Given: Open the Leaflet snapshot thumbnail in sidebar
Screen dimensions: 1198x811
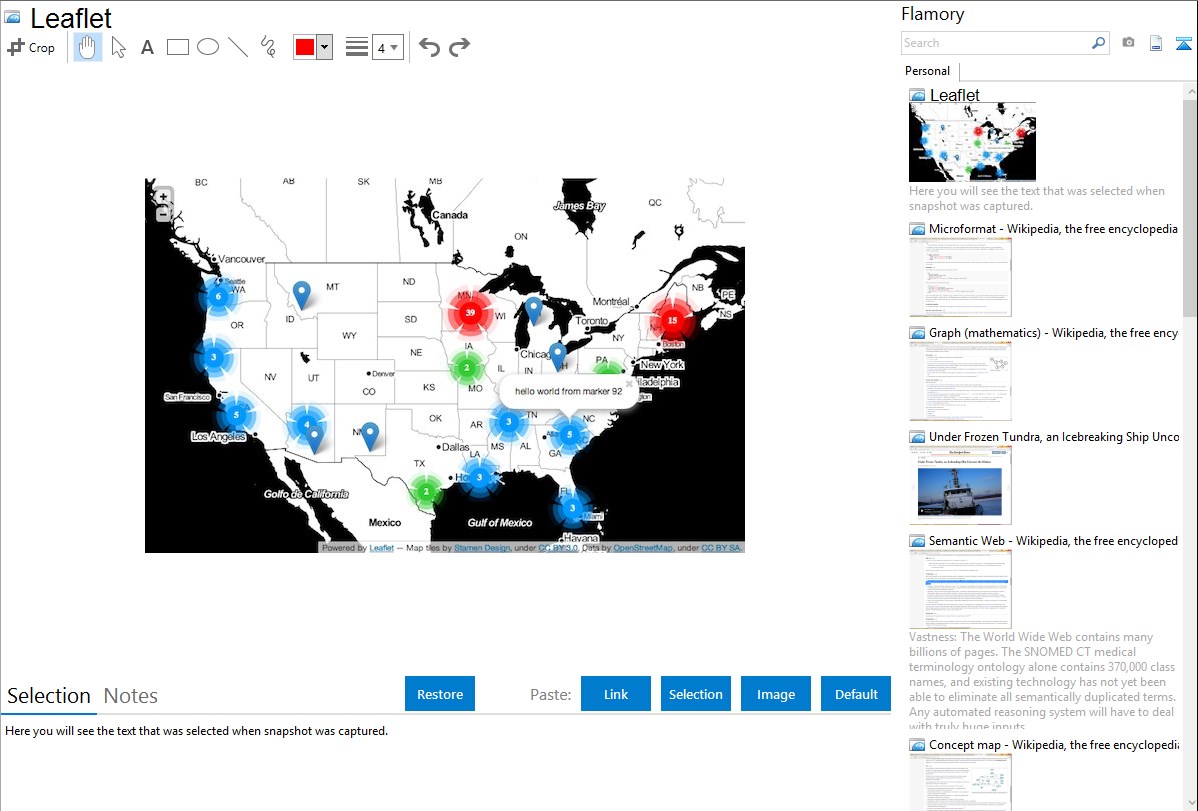Looking at the screenshot, I should pos(972,142).
